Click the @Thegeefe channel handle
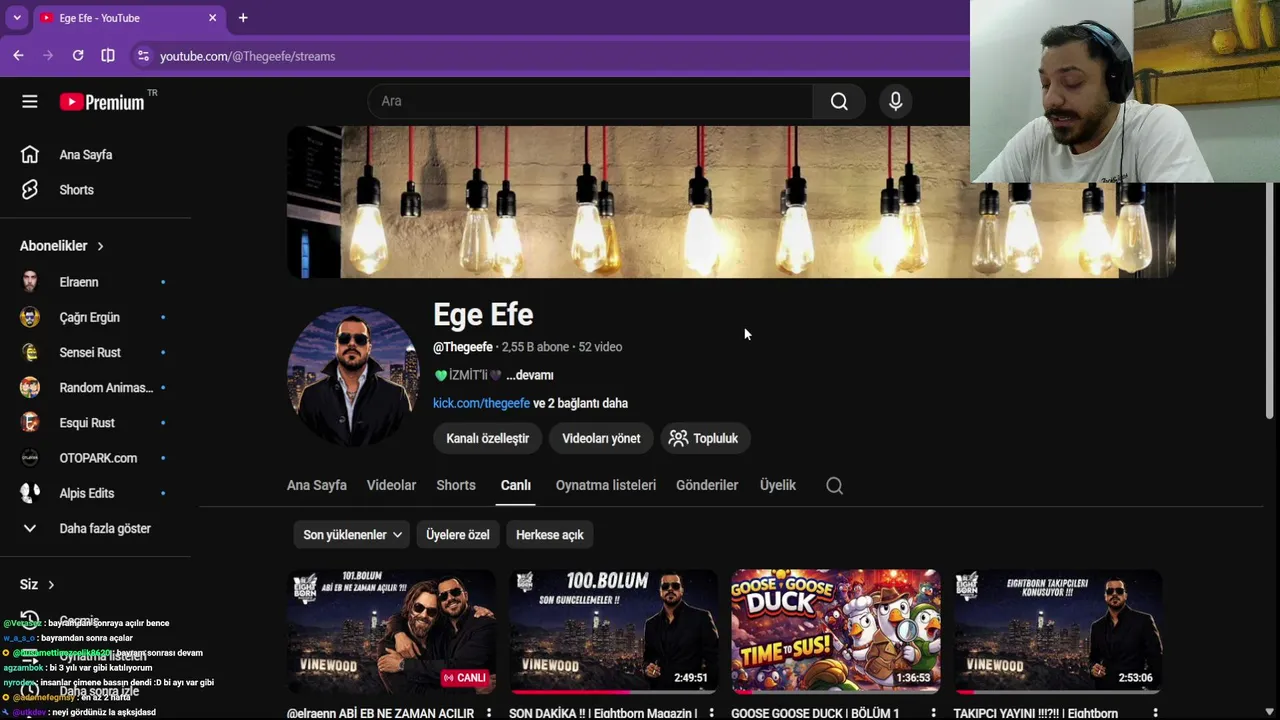Image resolution: width=1280 pixels, height=720 pixels. tap(463, 347)
